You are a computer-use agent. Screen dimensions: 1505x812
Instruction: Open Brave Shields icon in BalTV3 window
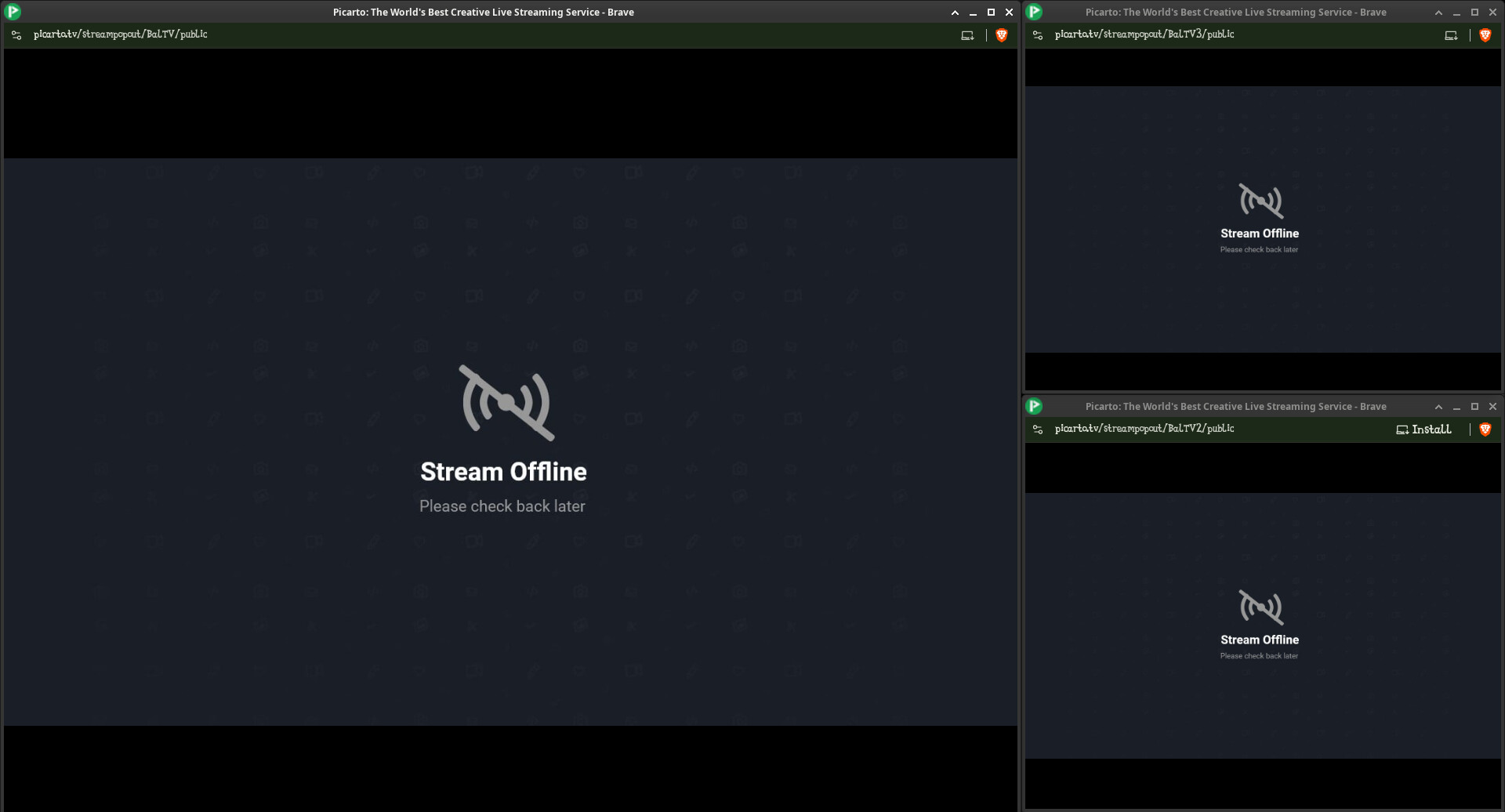(x=1485, y=35)
